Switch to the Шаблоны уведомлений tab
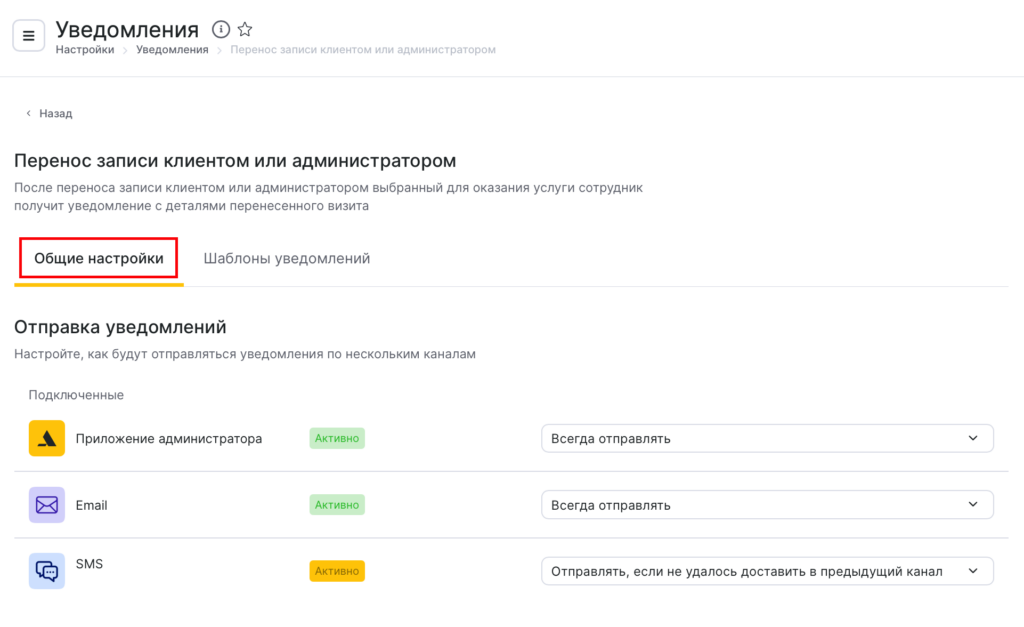1024x627 pixels. tap(287, 258)
